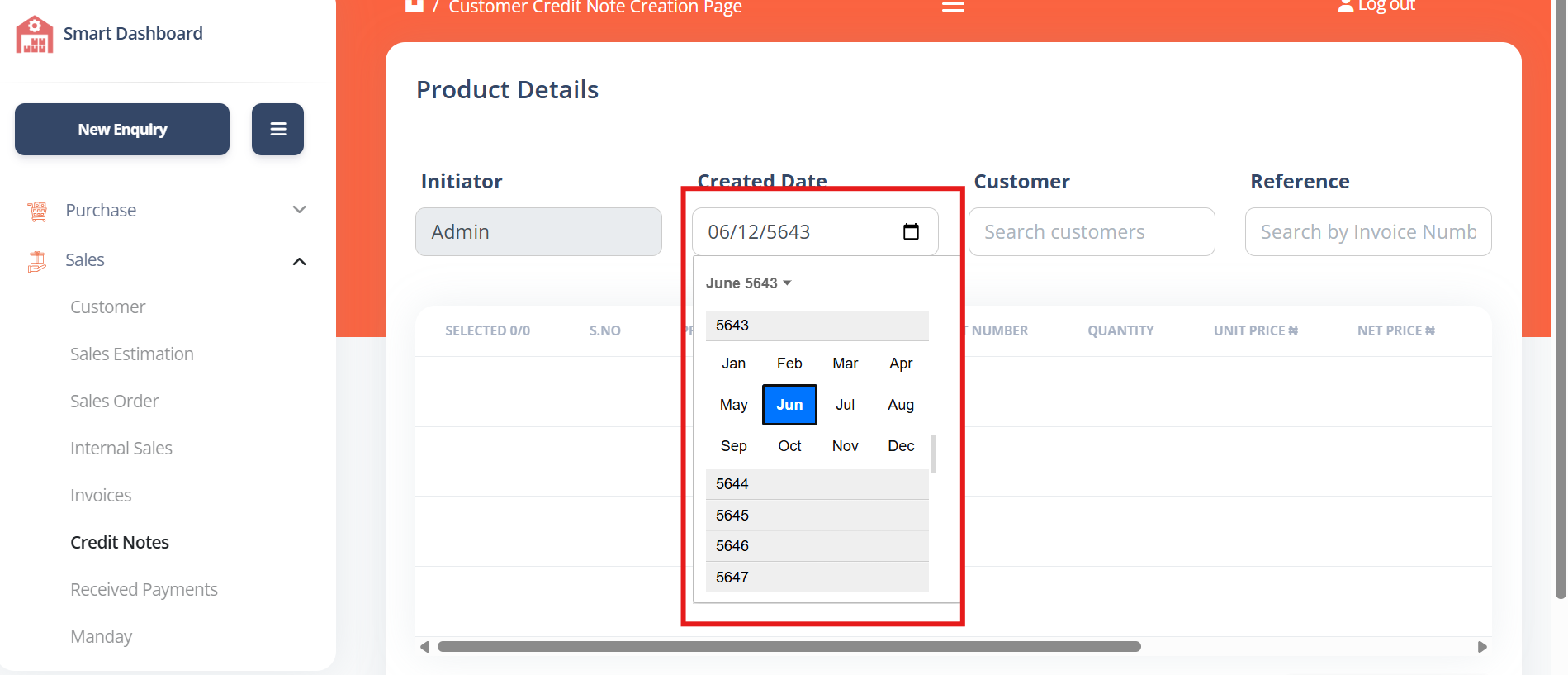The height and width of the screenshot is (675, 1568).
Task: Open Credit Notes page
Action: (120, 543)
